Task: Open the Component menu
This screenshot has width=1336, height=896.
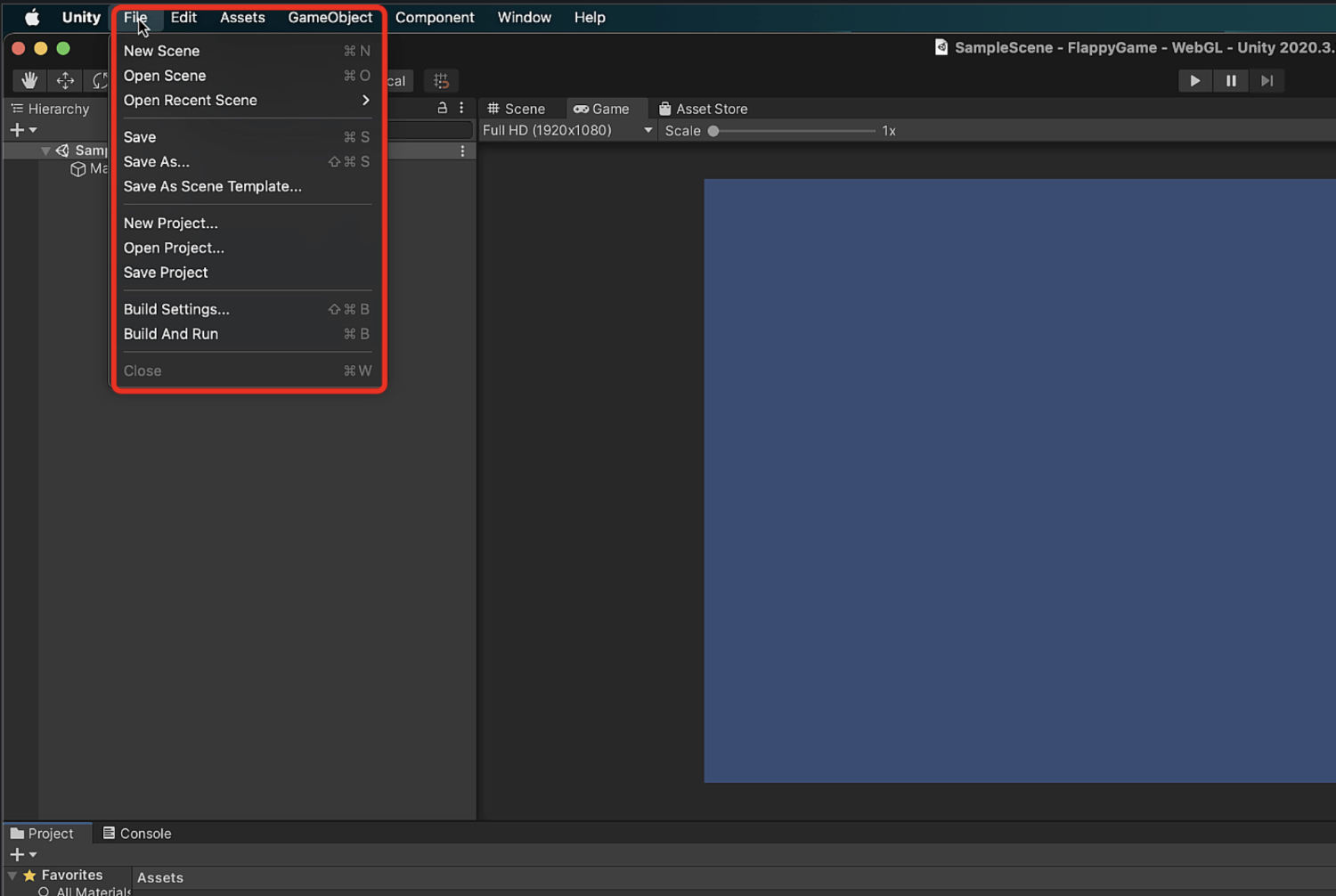Action: point(435,17)
